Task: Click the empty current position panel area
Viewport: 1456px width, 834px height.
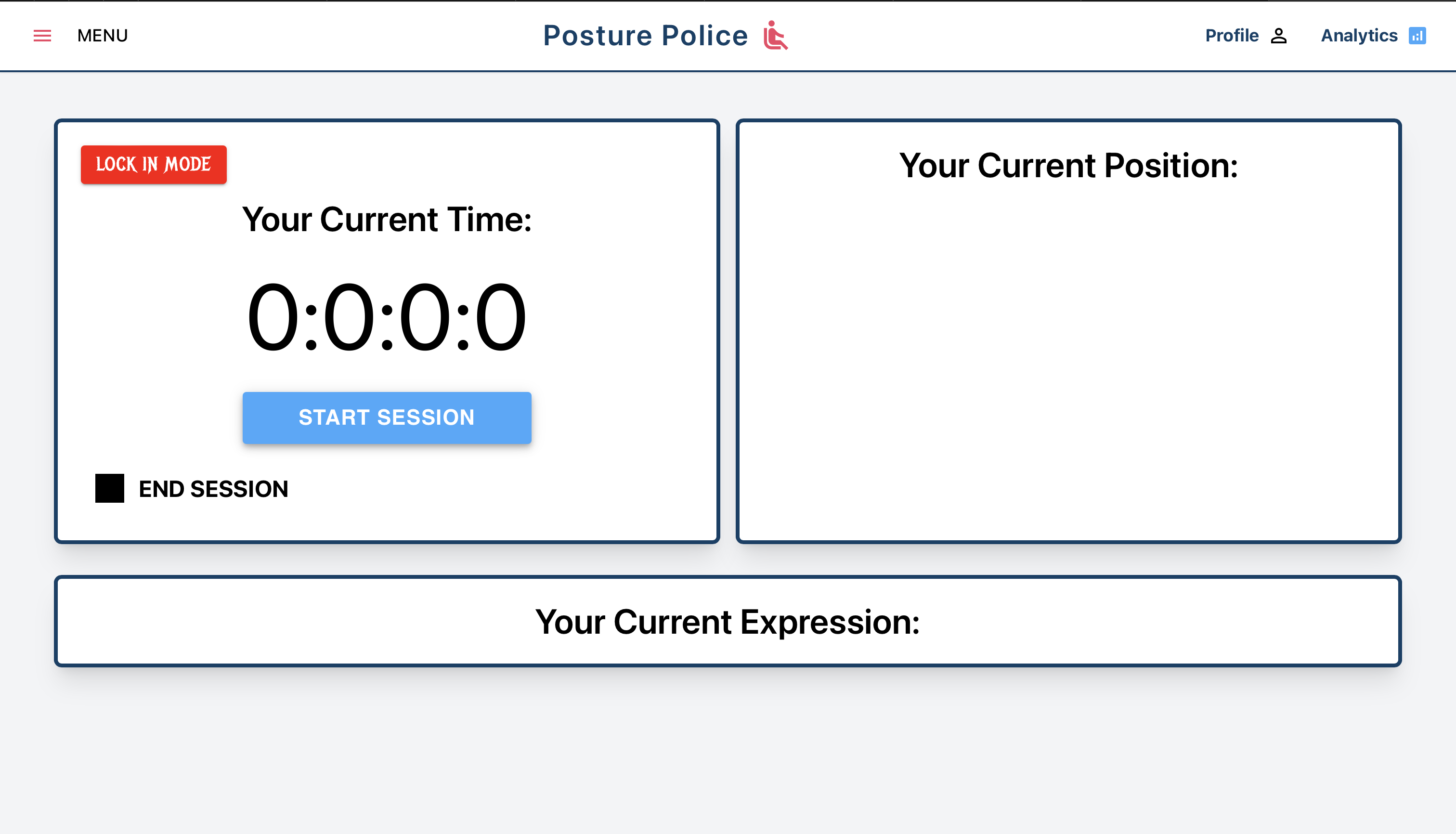Action: coord(1068,361)
